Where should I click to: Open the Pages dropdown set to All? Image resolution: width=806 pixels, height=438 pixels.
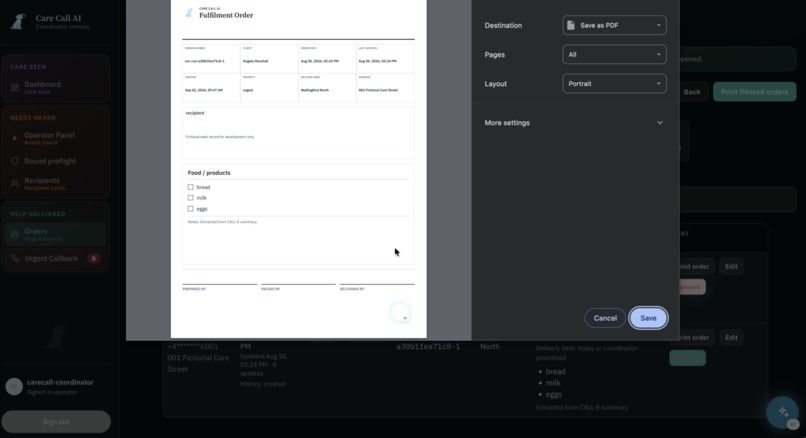coord(614,54)
